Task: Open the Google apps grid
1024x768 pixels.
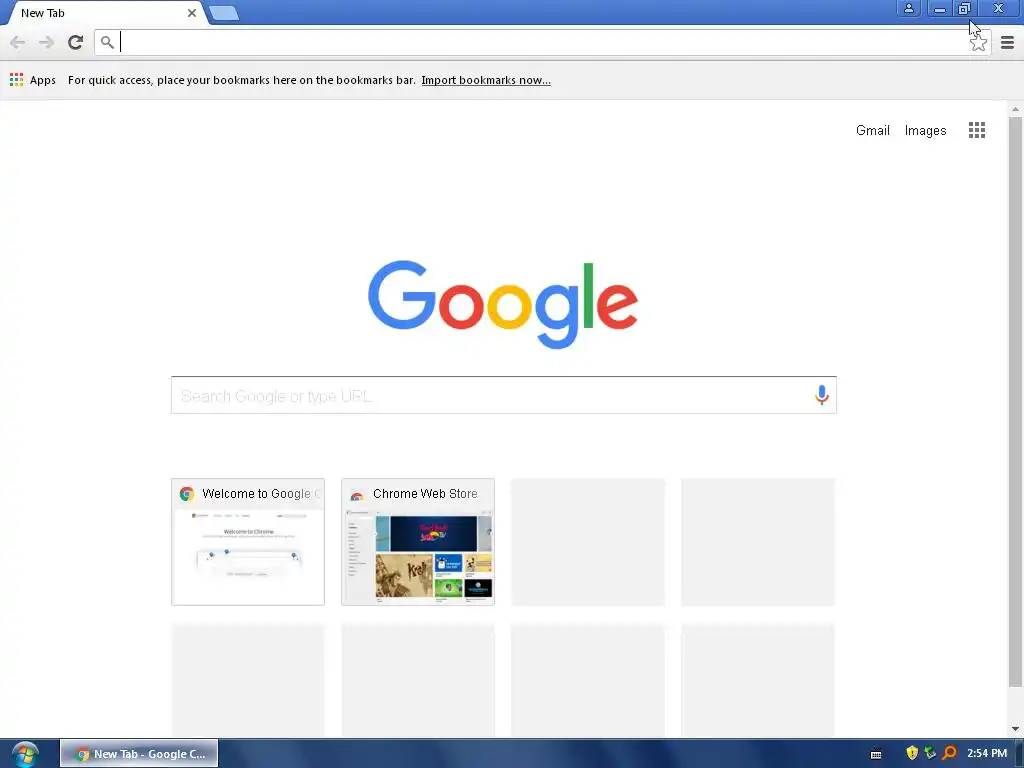Action: coord(976,130)
